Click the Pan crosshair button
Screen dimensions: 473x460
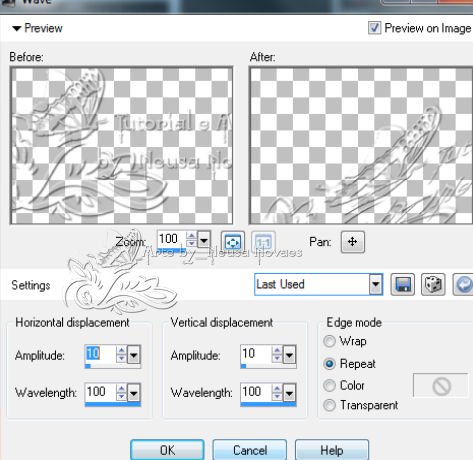click(x=353, y=242)
